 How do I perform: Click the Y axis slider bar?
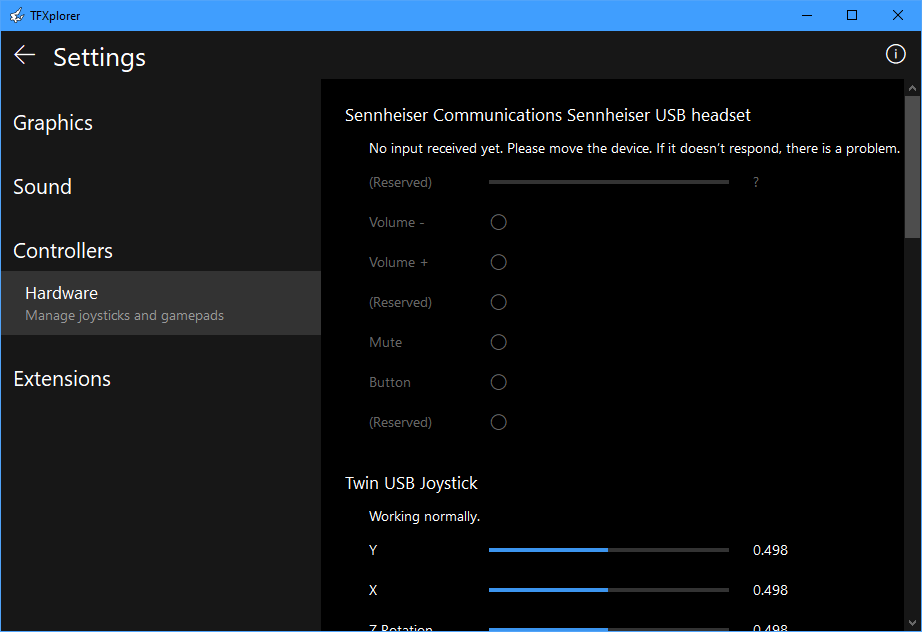click(608, 550)
